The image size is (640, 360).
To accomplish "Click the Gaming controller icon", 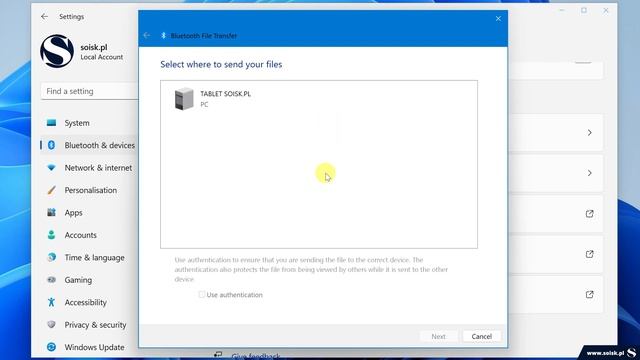I will tap(51, 280).
